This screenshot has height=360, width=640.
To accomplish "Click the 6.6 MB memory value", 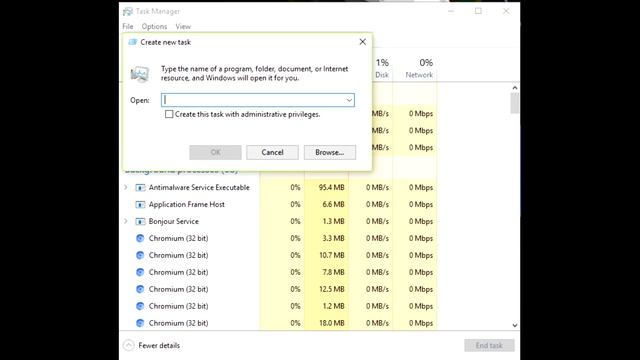I will [333, 204].
